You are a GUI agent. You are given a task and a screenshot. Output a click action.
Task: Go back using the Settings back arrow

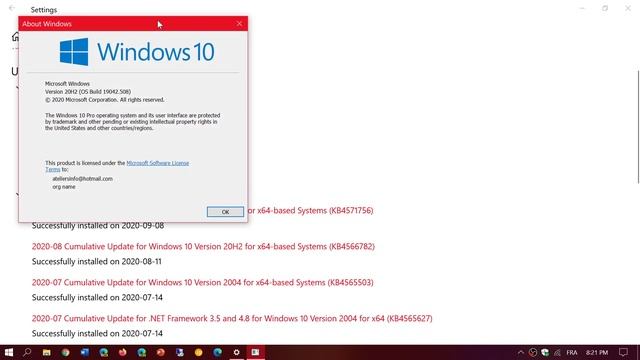pos(12,8)
